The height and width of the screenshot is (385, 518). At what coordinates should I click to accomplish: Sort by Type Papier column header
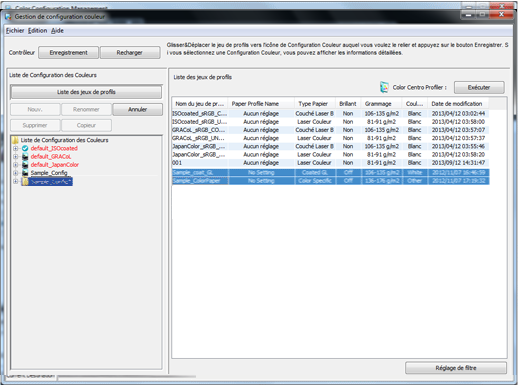[x=315, y=104]
